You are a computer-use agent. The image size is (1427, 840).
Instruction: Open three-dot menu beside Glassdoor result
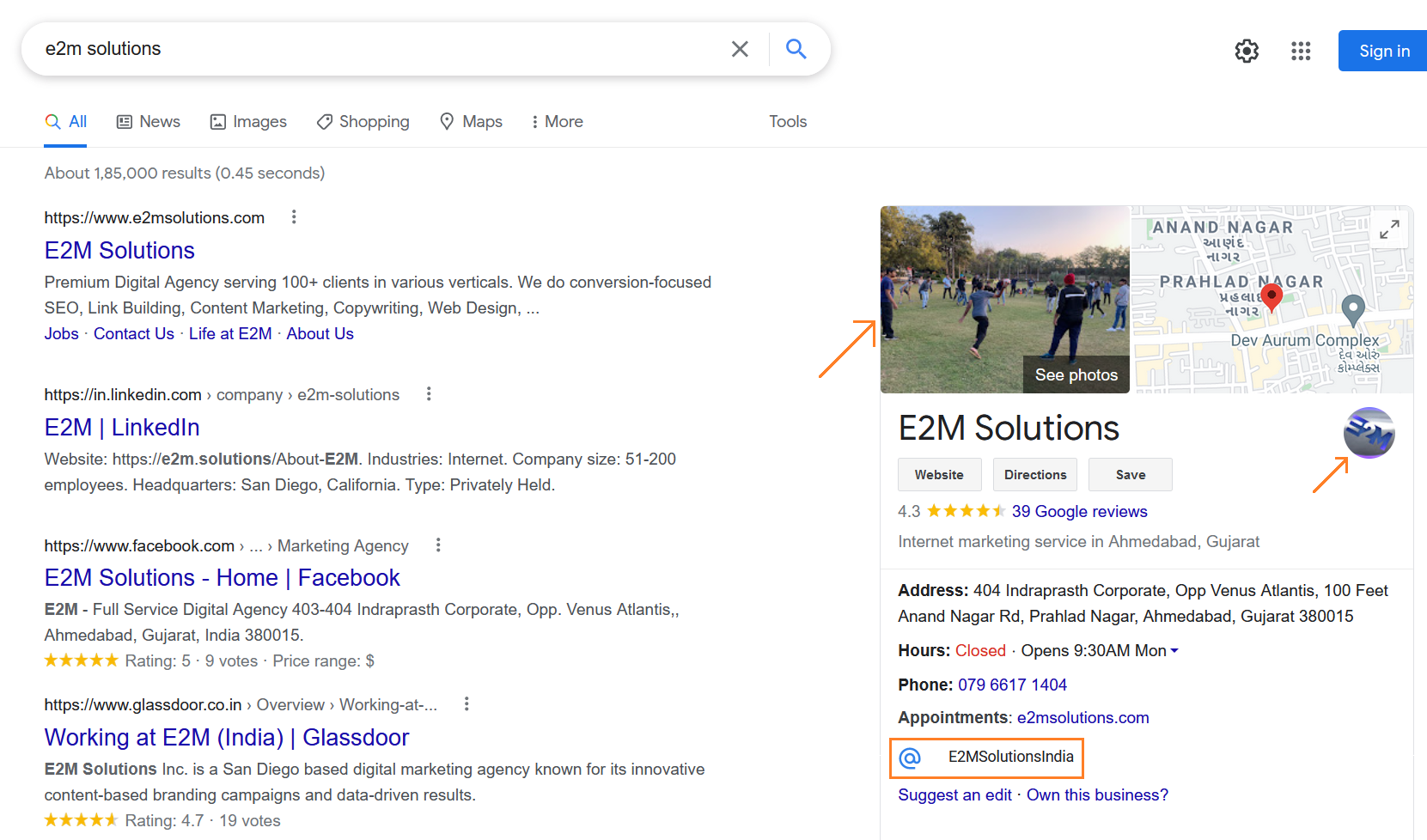(467, 703)
